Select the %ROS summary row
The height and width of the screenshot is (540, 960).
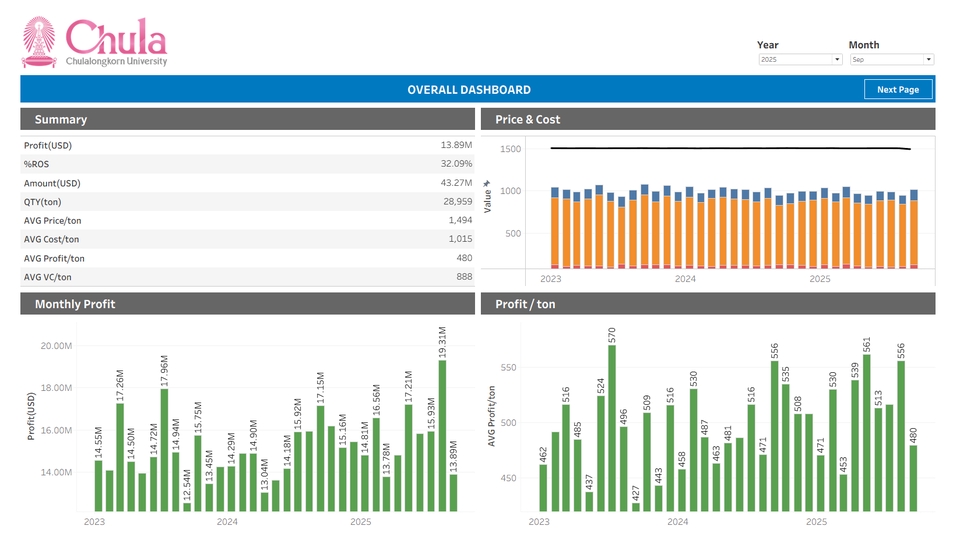click(247, 164)
